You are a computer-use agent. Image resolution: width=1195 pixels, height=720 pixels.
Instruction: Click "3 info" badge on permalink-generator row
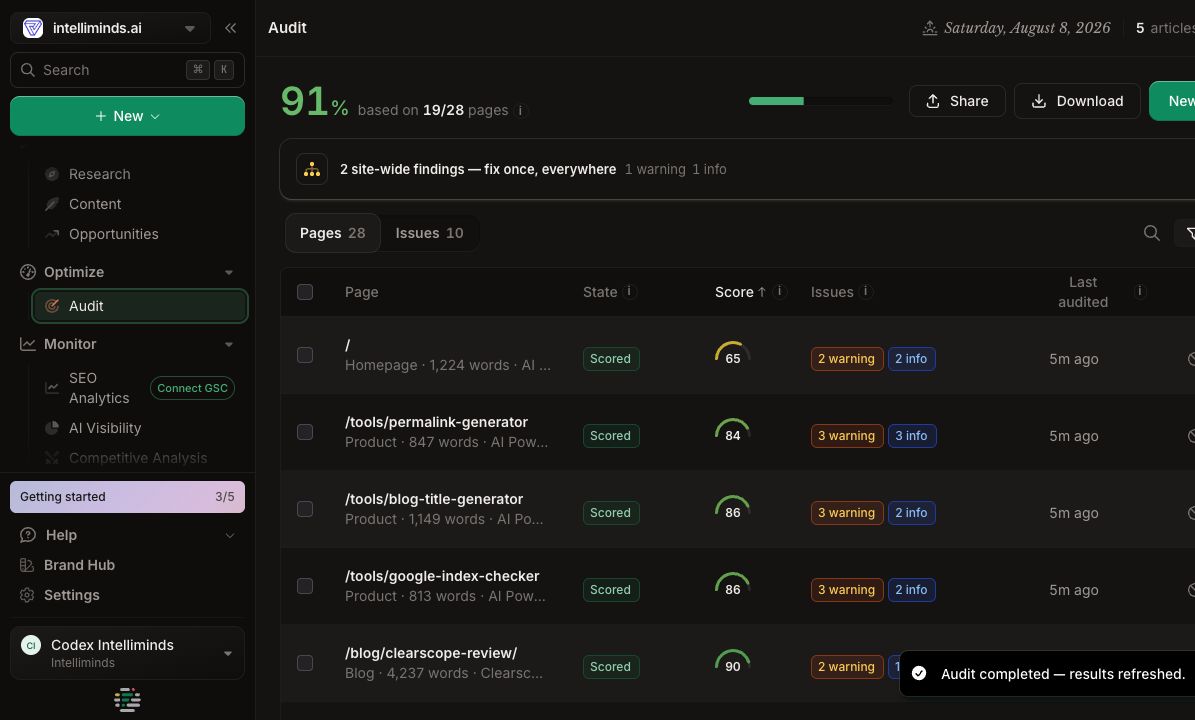click(x=911, y=436)
